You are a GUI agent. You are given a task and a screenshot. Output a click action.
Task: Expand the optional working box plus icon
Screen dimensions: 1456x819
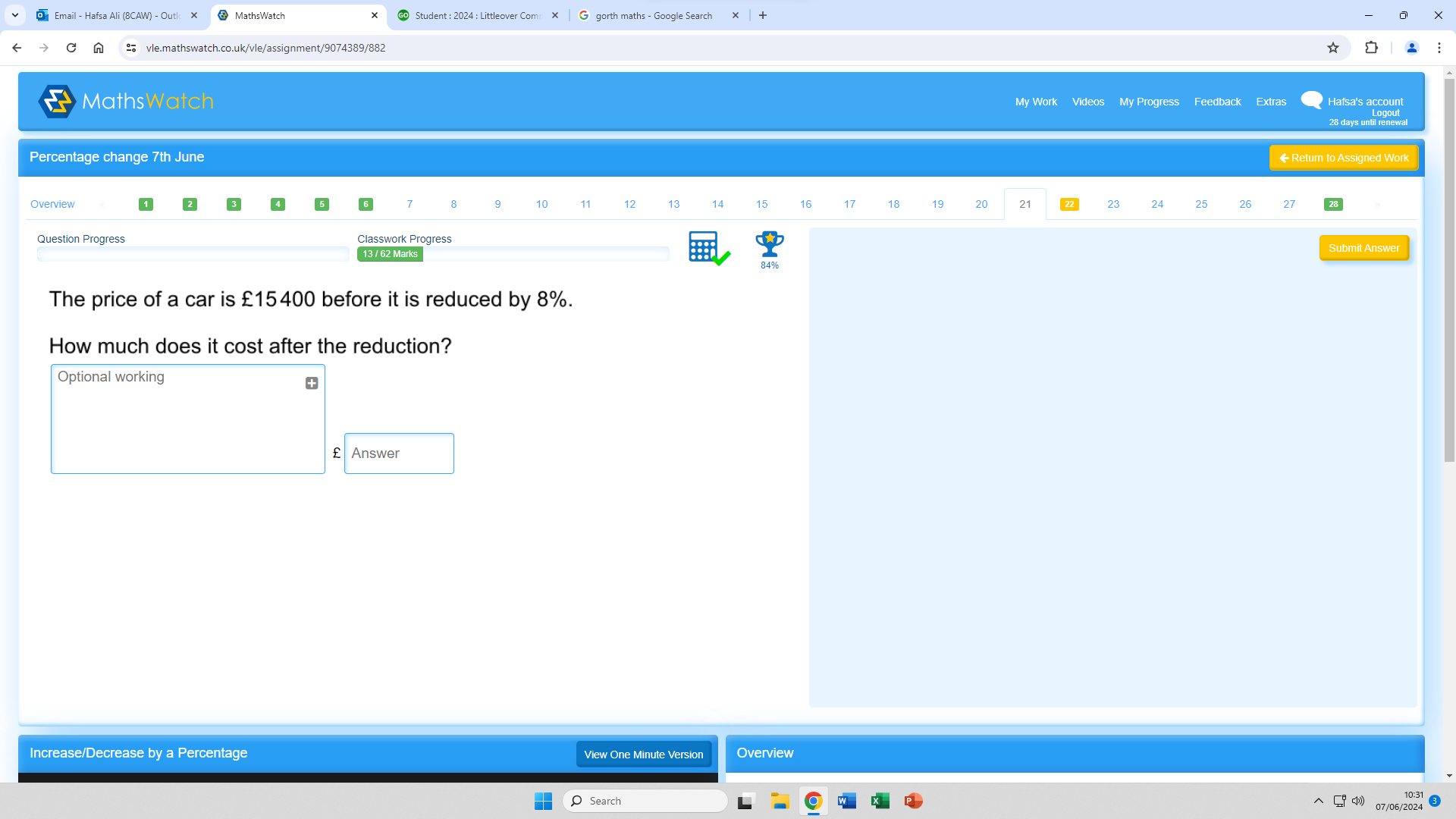pyautogui.click(x=312, y=384)
